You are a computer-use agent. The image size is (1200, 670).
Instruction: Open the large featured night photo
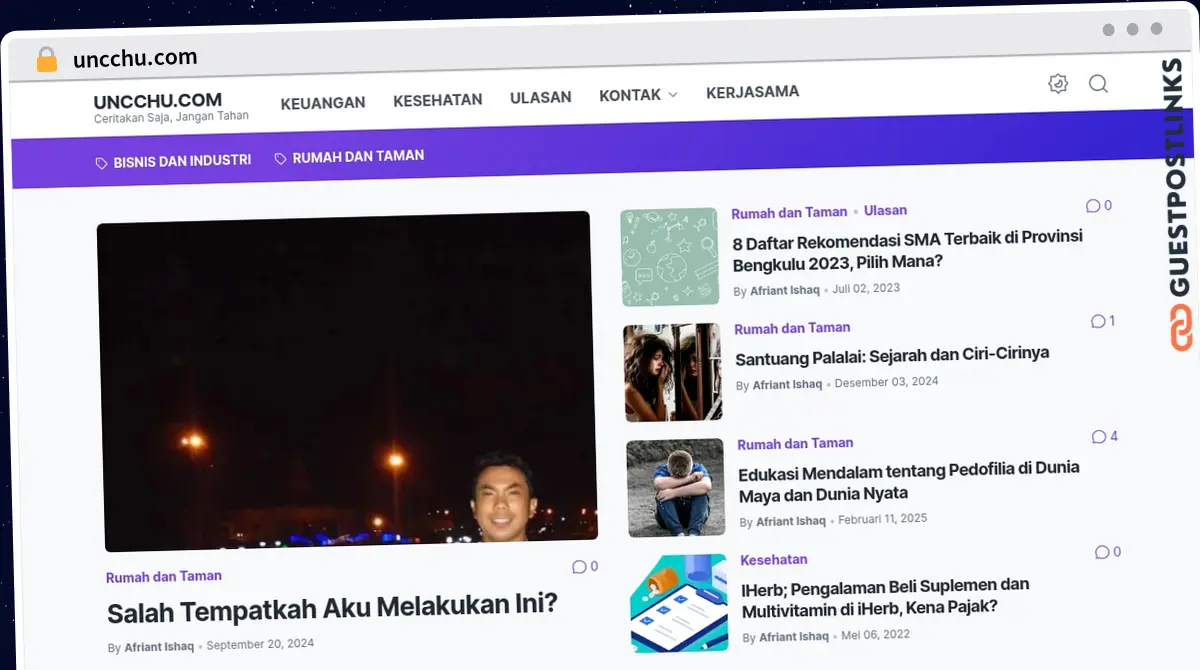(347, 381)
